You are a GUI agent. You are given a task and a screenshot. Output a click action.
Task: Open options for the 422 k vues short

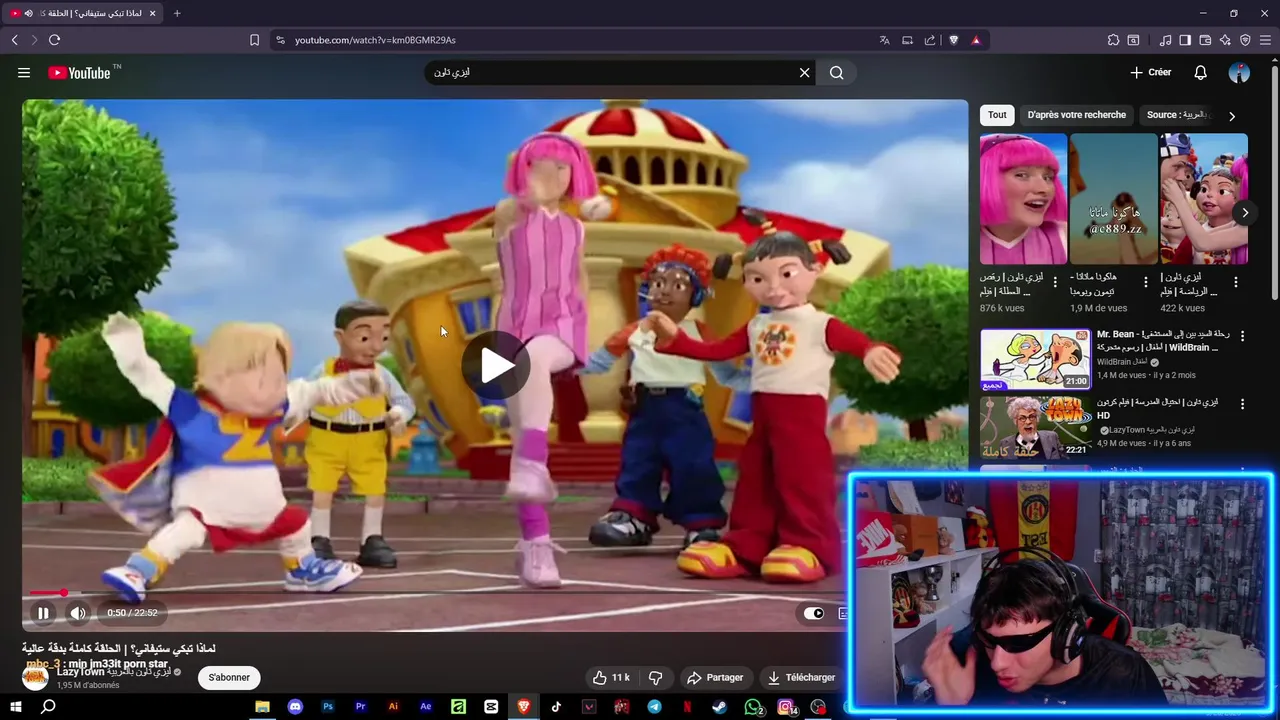[x=1236, y=283]
